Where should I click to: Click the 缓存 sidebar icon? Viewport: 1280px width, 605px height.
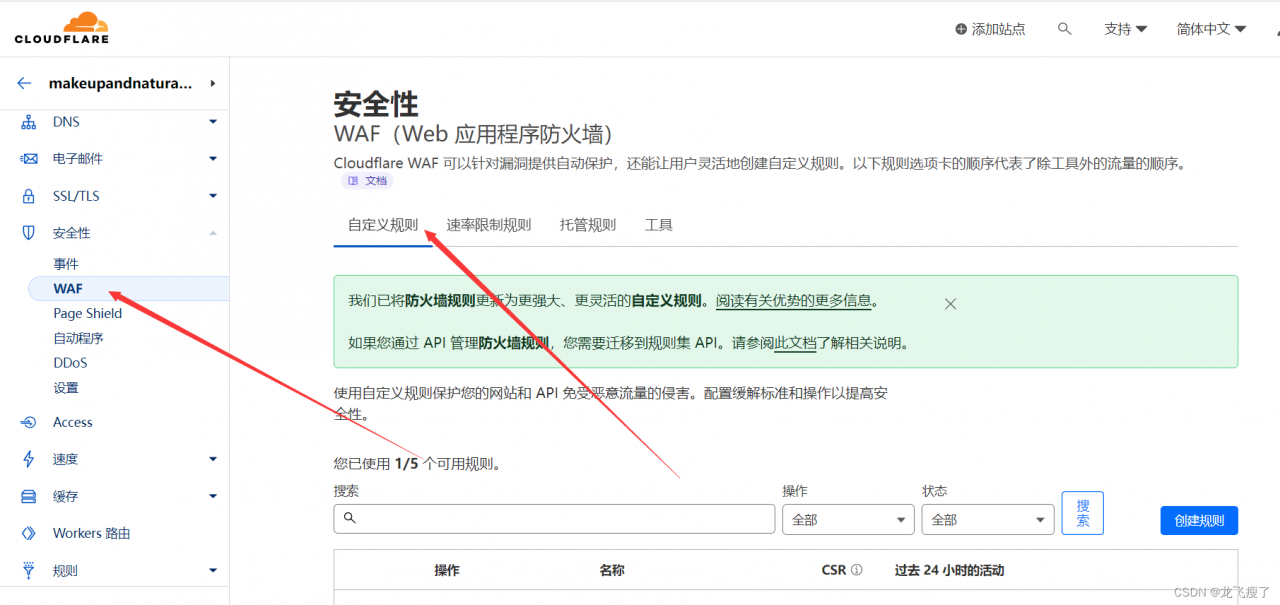[30, 495]
